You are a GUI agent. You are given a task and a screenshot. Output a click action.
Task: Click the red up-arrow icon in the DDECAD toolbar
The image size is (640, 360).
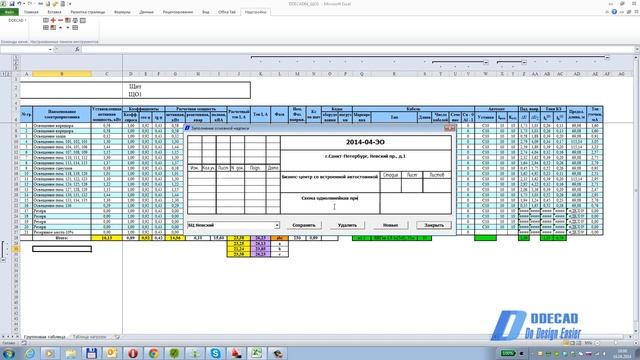click(x=60, y=28)
